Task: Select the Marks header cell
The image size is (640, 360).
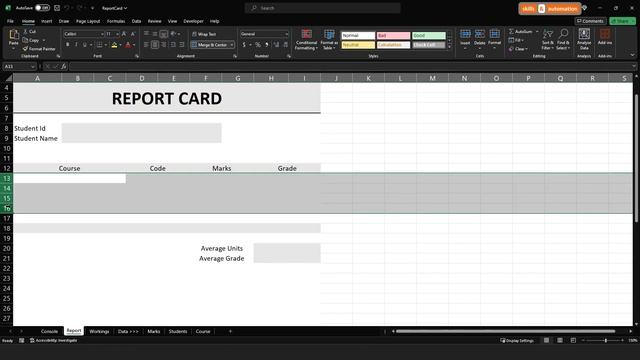Action: point(222,168)
